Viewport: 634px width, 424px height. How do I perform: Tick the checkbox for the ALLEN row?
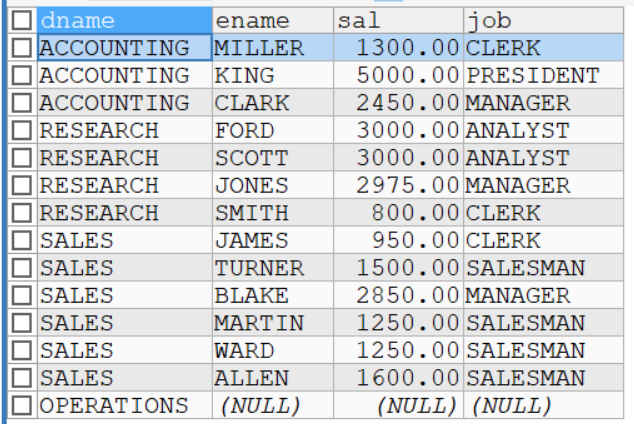click(x=24, y=378)
